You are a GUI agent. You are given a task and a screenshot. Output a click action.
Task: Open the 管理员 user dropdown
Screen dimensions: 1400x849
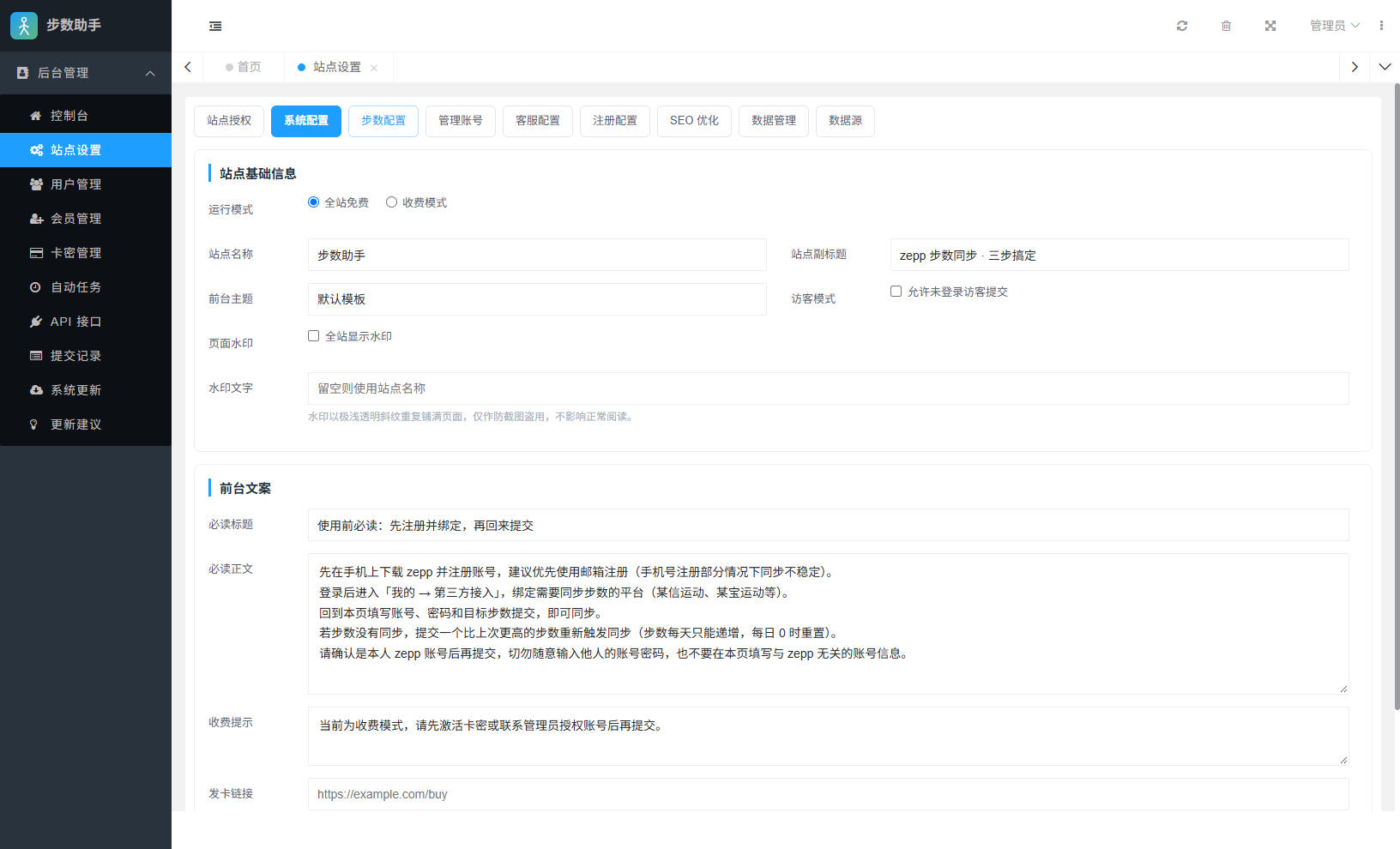(x=1334, y=26)
